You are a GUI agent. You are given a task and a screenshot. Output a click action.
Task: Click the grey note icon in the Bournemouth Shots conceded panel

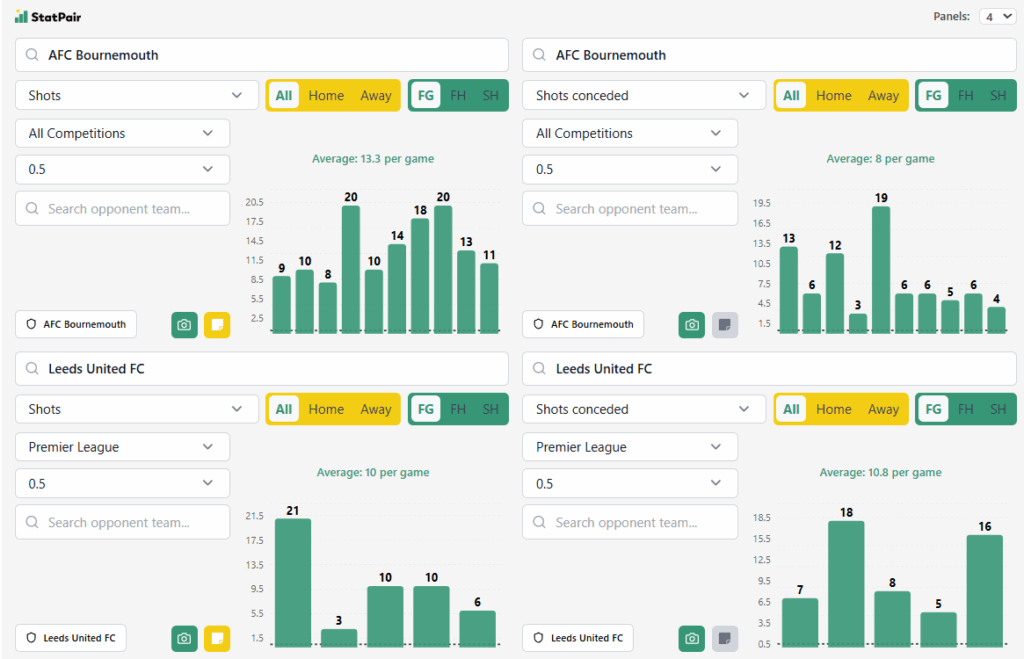click(x=724, y=325)
